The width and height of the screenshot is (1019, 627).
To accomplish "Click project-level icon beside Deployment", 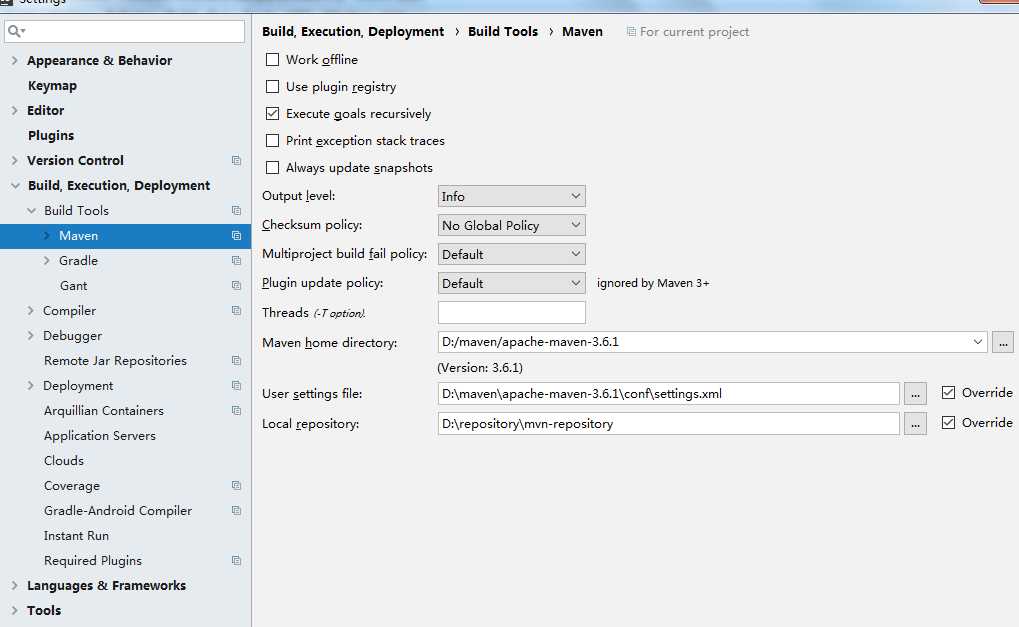I will (237, 386).
